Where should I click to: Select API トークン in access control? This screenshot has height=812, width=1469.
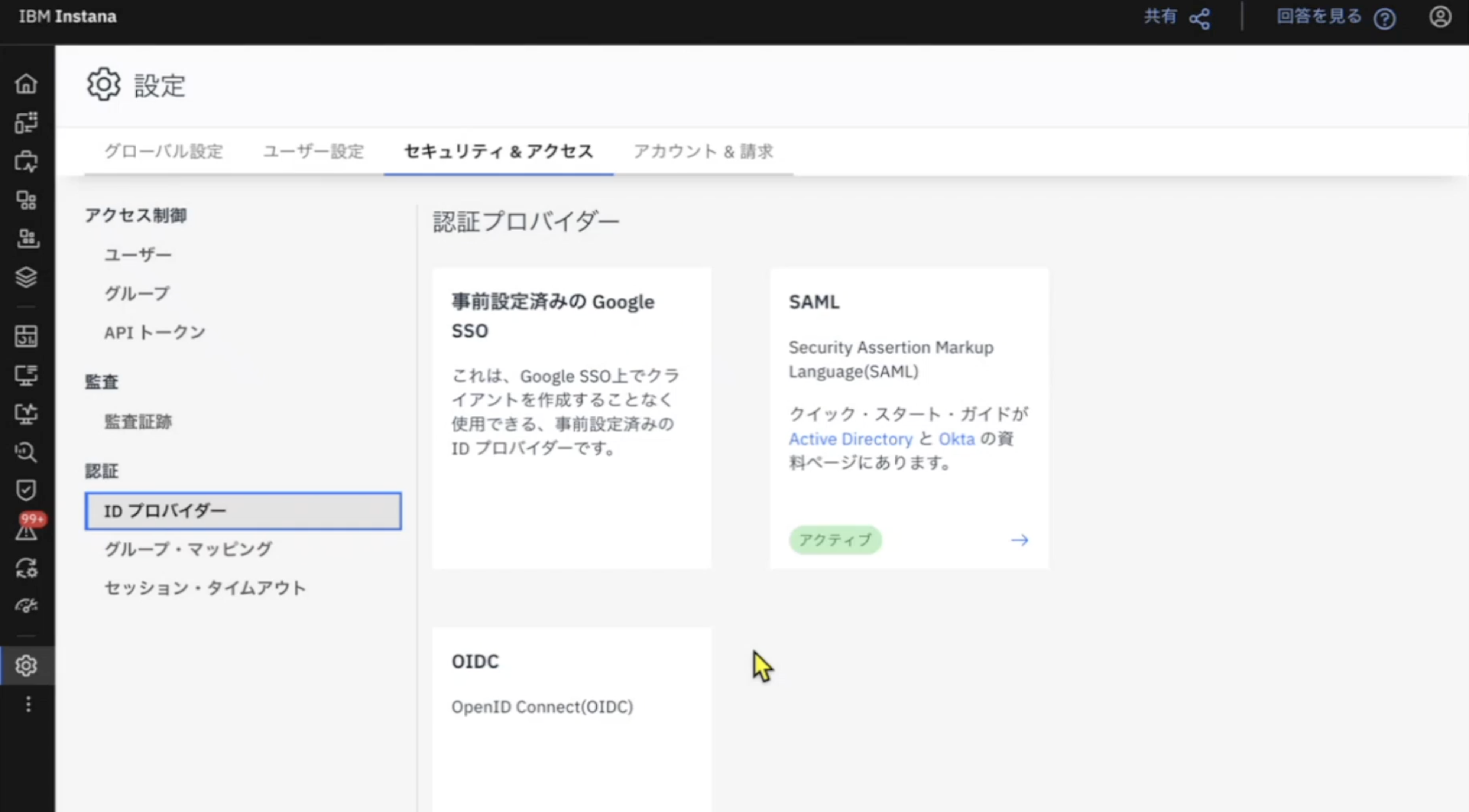155,332
